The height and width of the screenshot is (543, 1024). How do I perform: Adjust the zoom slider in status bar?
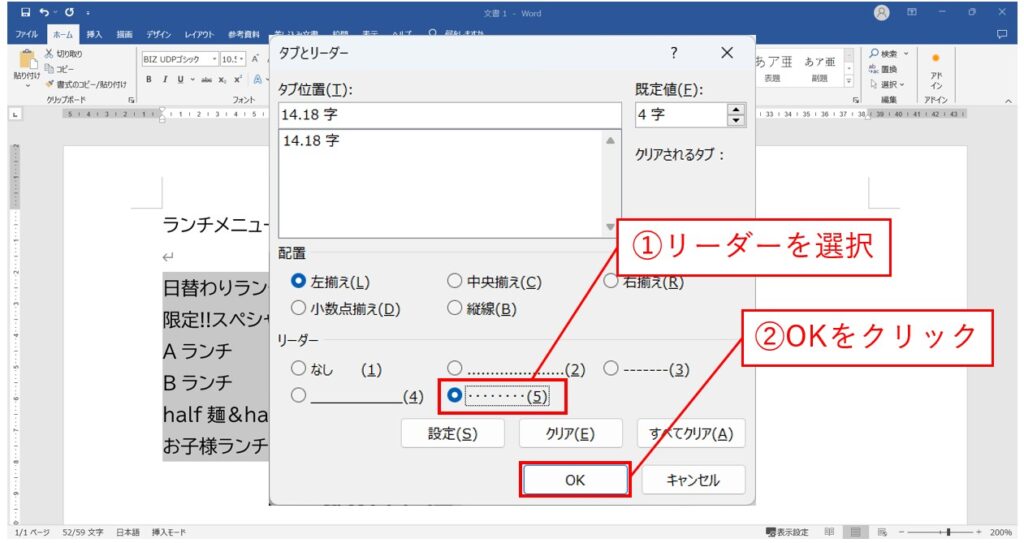pyautogui.click(x=948, y=532)
